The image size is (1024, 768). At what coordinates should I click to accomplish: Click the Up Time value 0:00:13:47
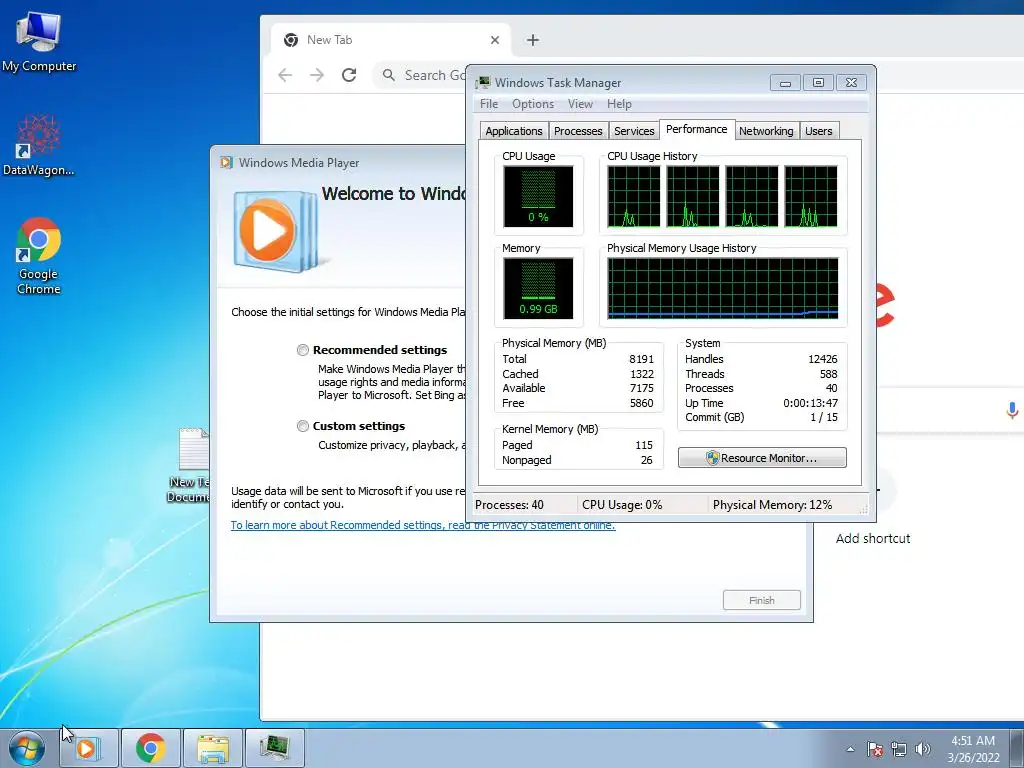point(810,403)
